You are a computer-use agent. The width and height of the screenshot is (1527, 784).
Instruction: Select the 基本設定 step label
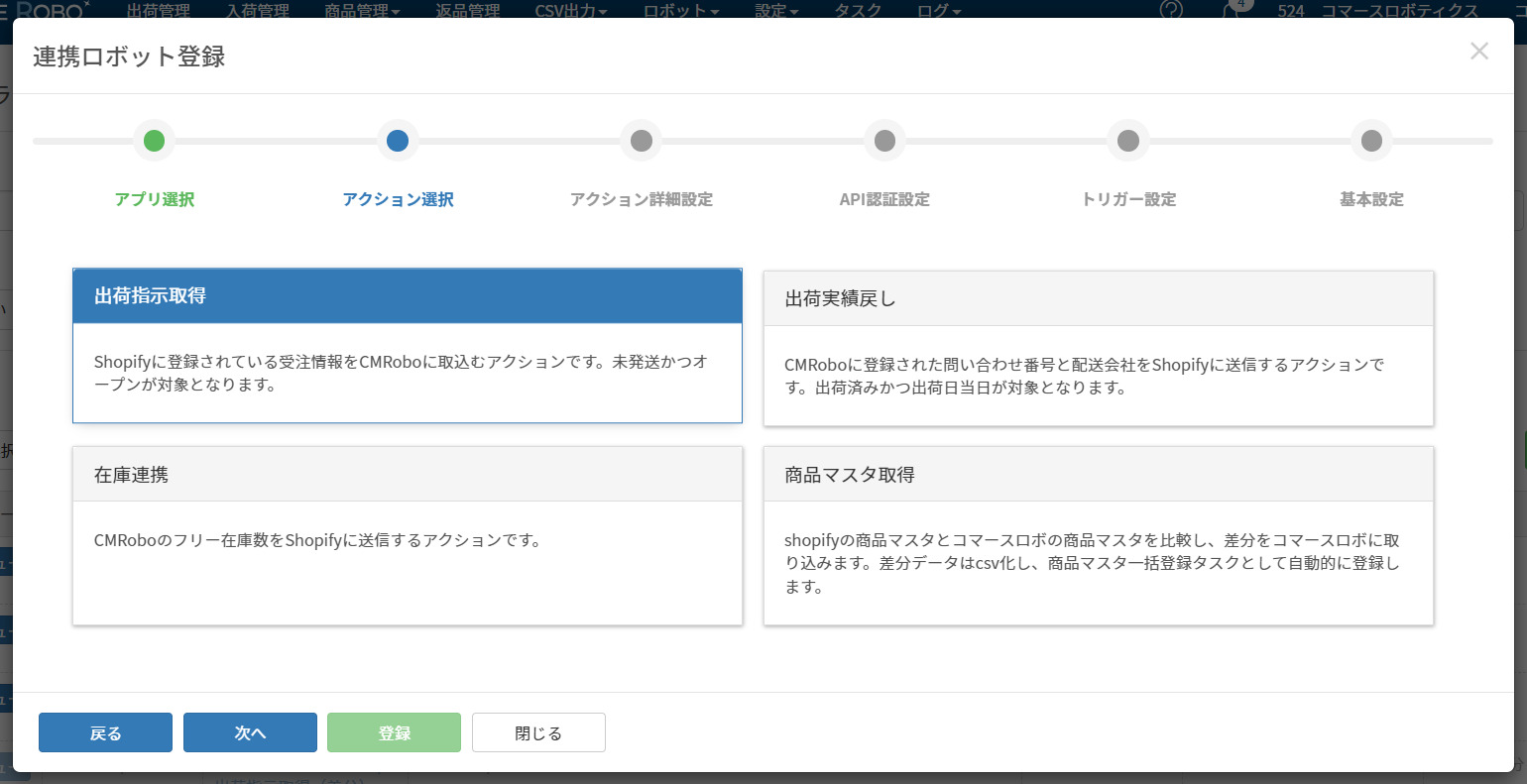(x=1372, y=199)
